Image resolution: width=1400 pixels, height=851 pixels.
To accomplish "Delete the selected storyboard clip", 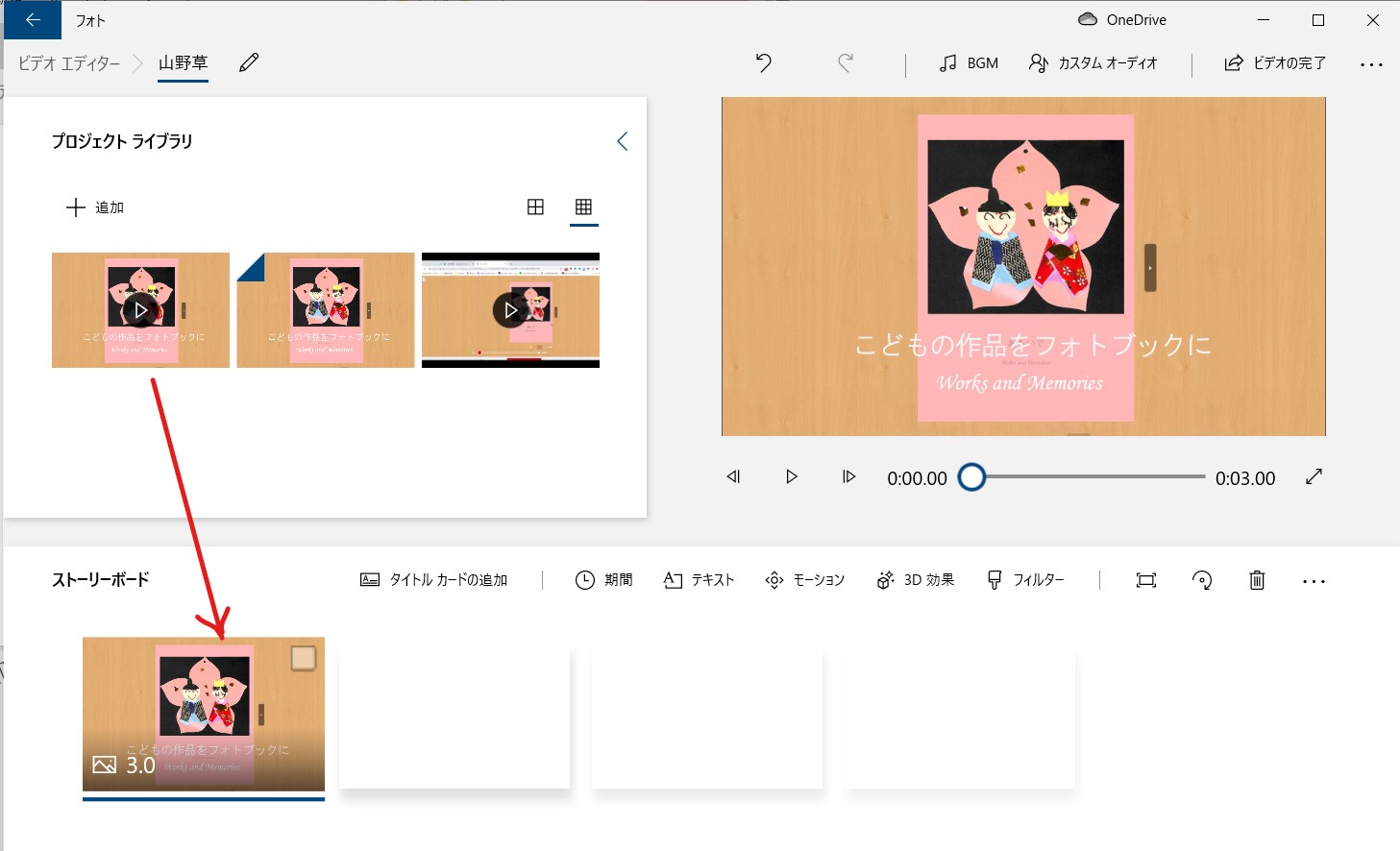I will coord(1256,580).
